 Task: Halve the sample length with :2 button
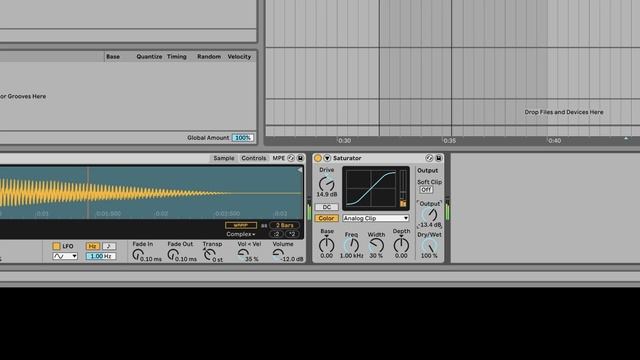pyautogui.click(x=277, y=234)
